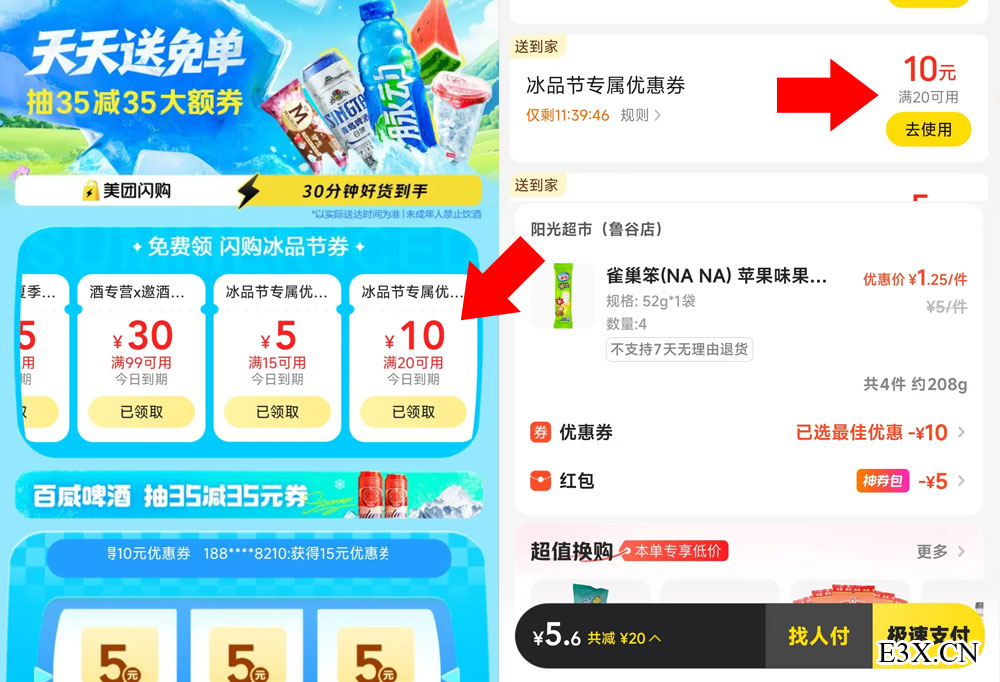Tap the 找人付 button
Viewport: 1000px width, 682px height.
818,635
